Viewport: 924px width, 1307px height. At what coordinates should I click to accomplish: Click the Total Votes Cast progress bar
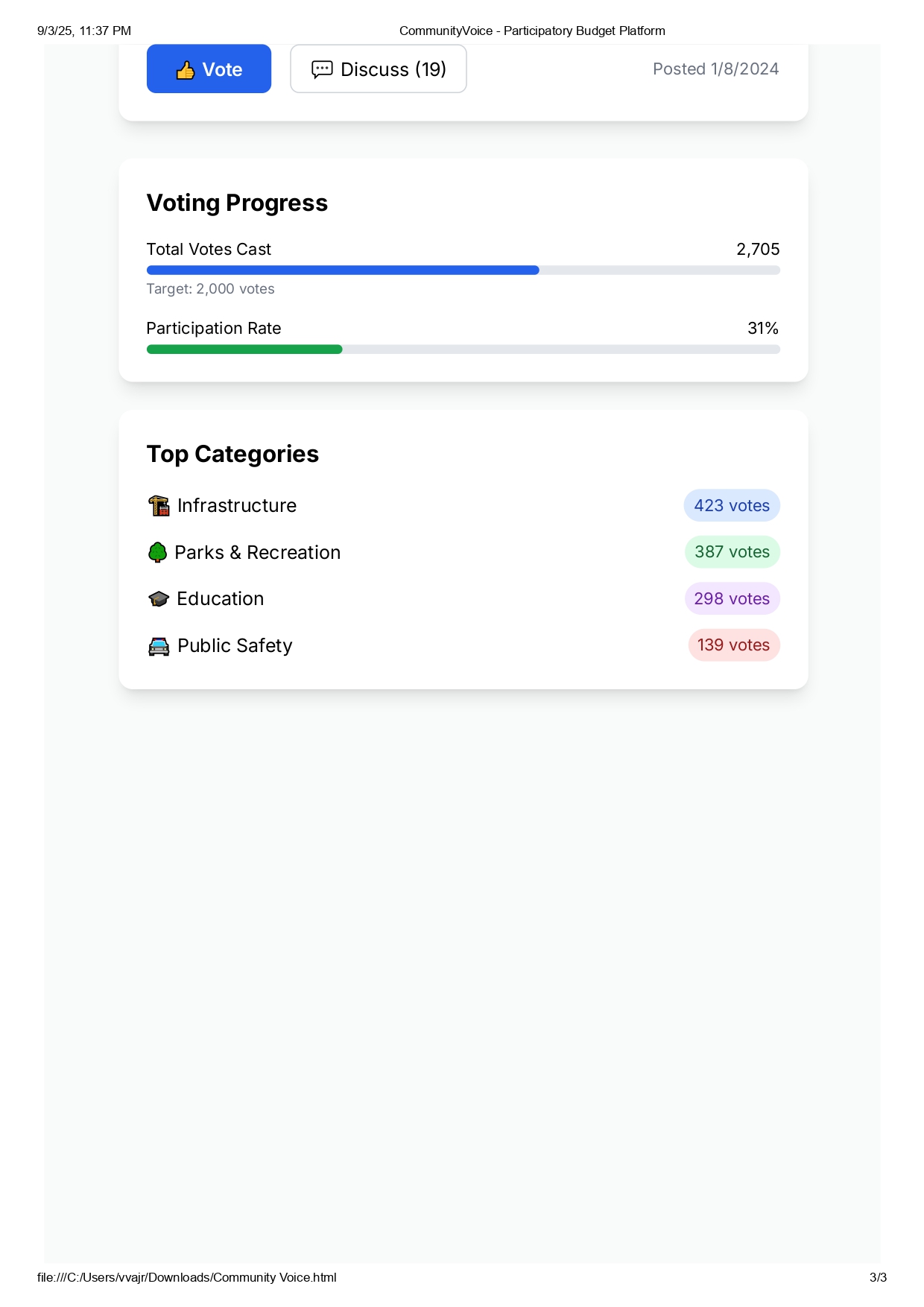463,270
